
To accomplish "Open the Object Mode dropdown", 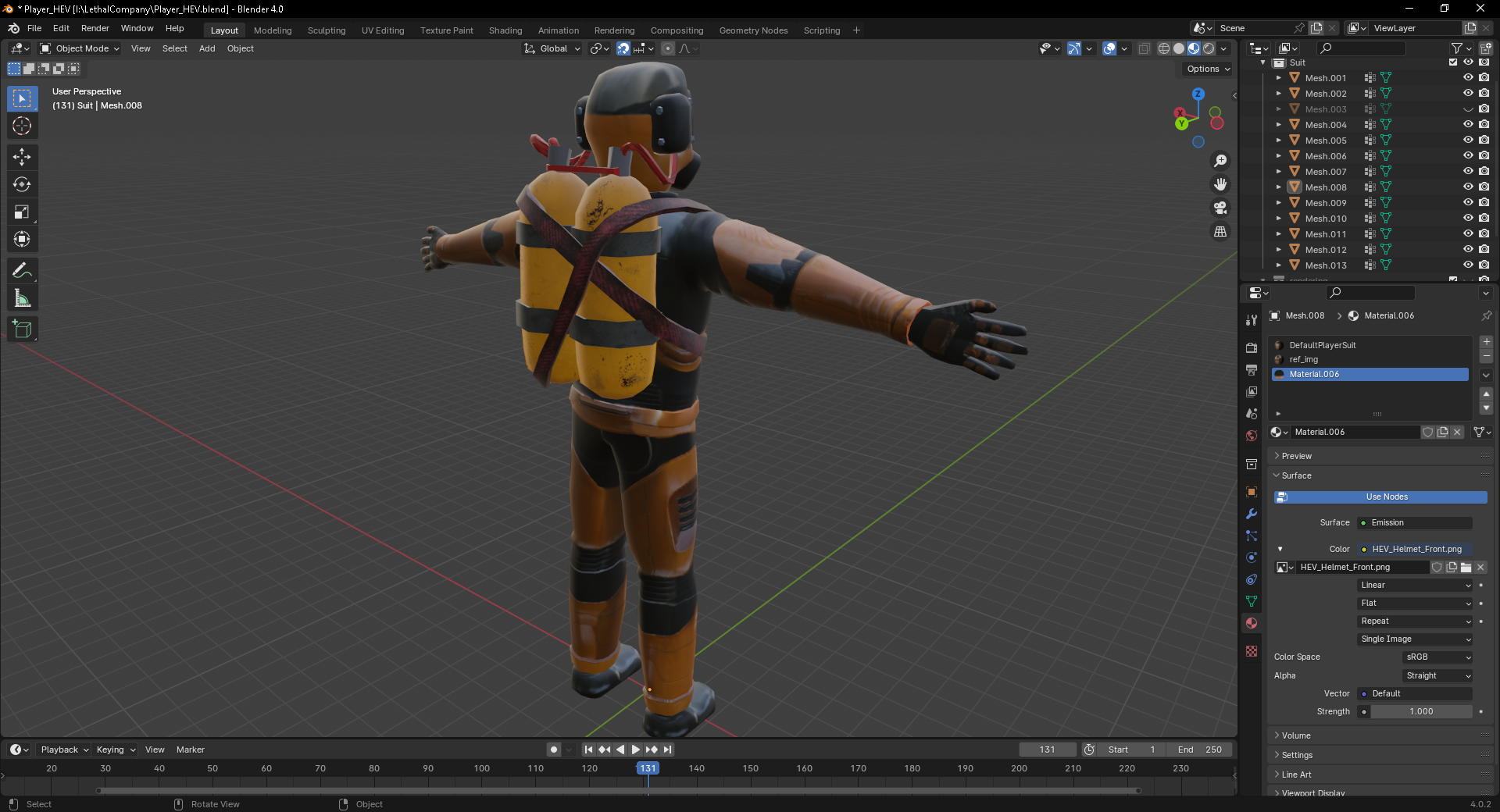I will coord(80,48).
